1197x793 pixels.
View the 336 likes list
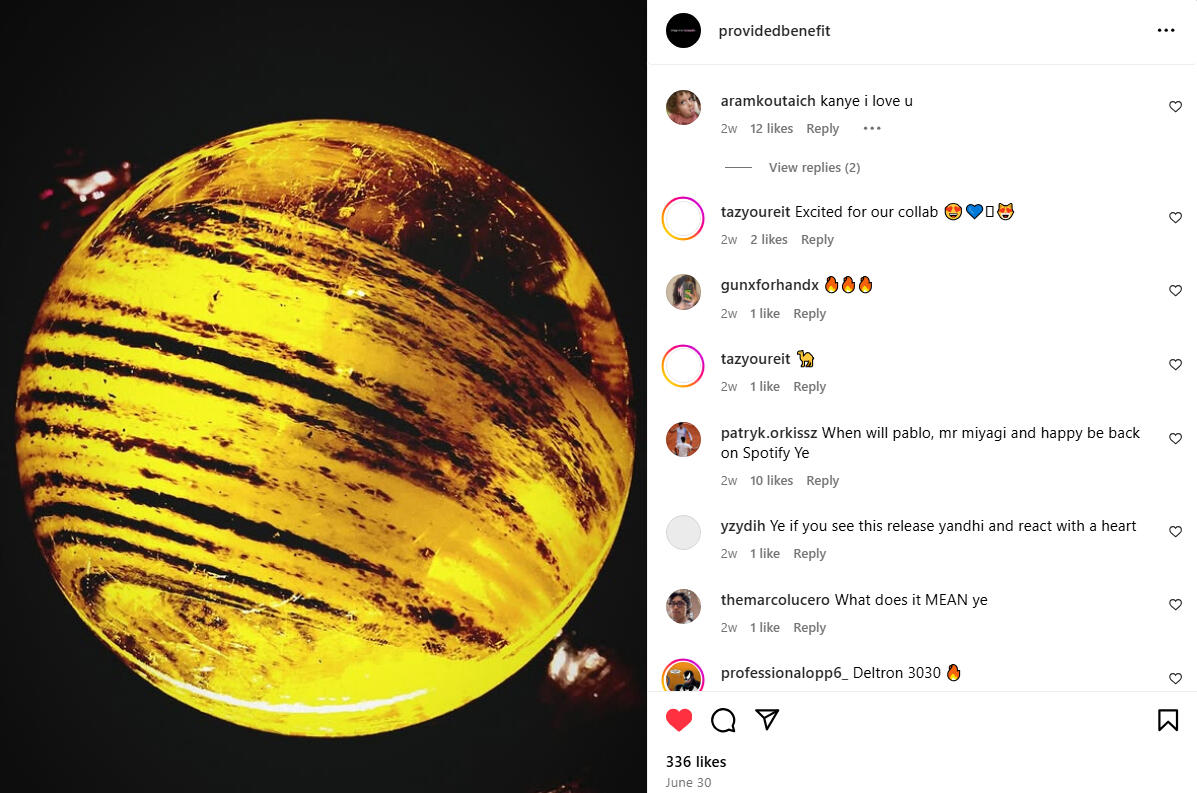click(695, 762)
